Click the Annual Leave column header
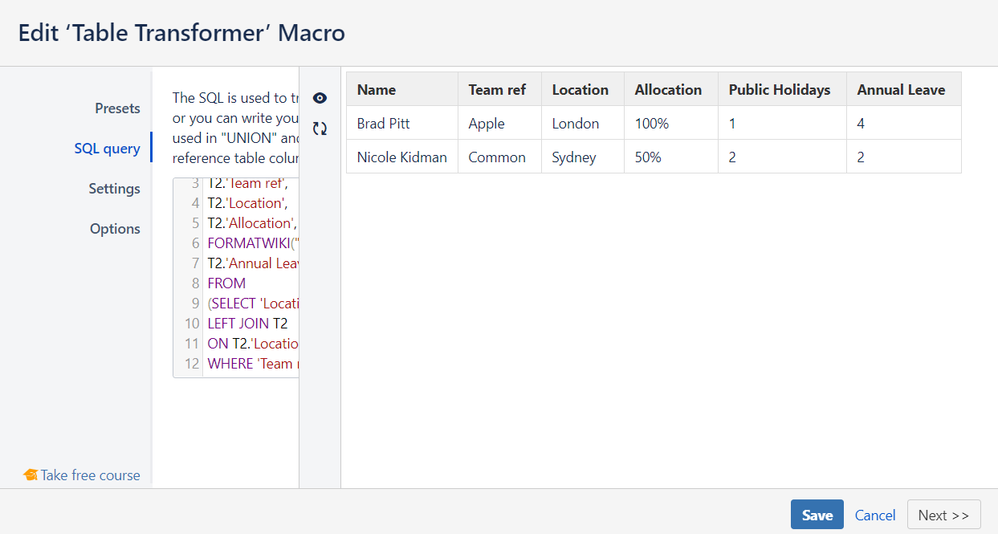998x534 pixels. tap(900, 89)
